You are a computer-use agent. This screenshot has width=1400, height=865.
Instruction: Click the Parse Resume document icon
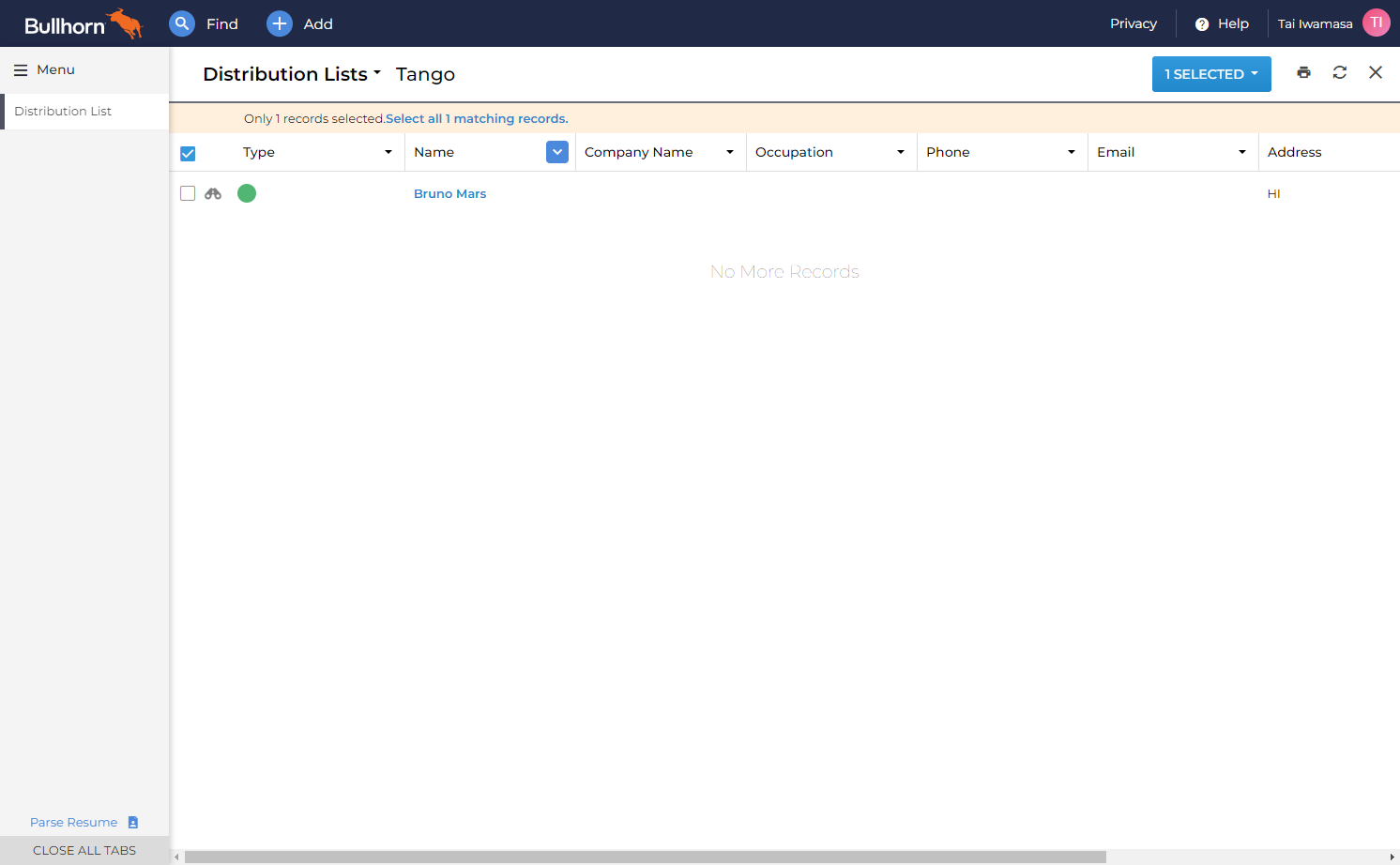(133, 823)
